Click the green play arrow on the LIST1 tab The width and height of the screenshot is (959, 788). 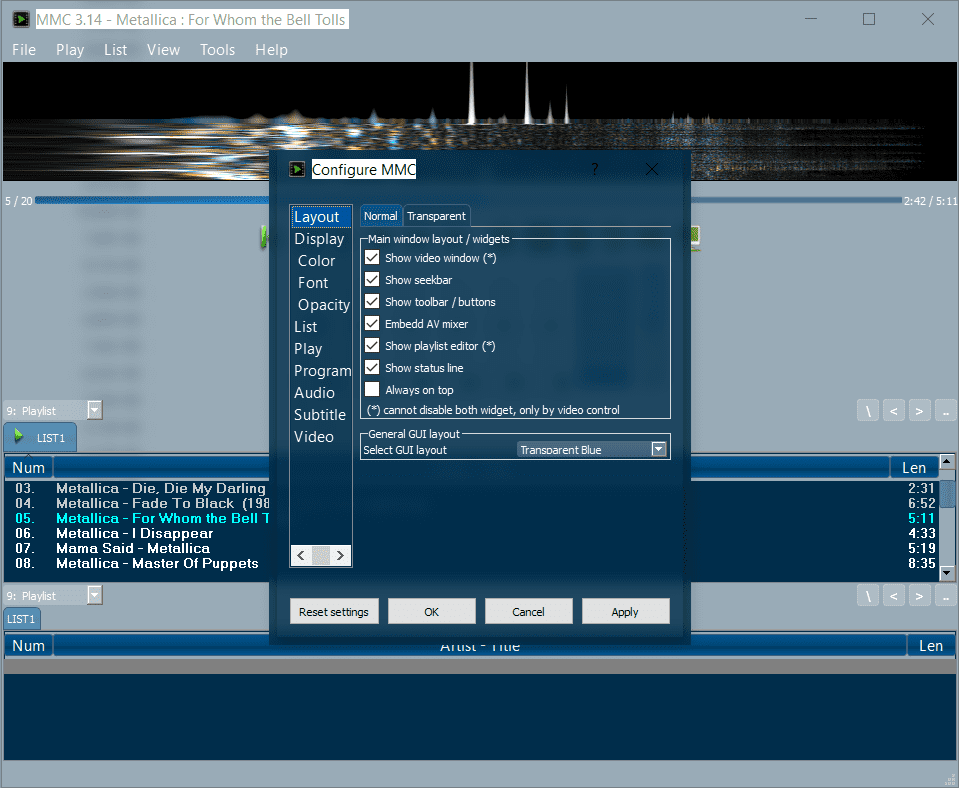point(19,436)
